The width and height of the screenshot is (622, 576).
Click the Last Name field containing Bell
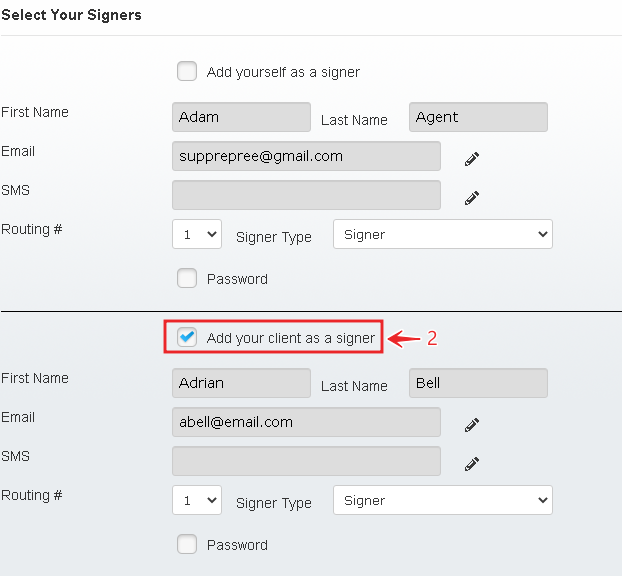pyautogui.click(x=478, y=383)
